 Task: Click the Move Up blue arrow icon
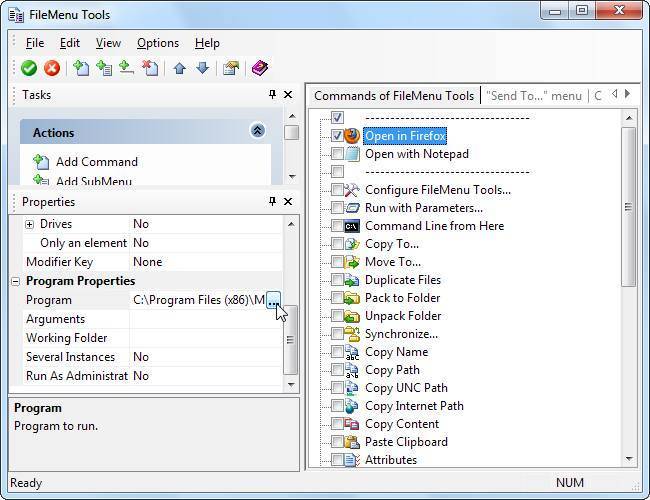pos(179,68)
